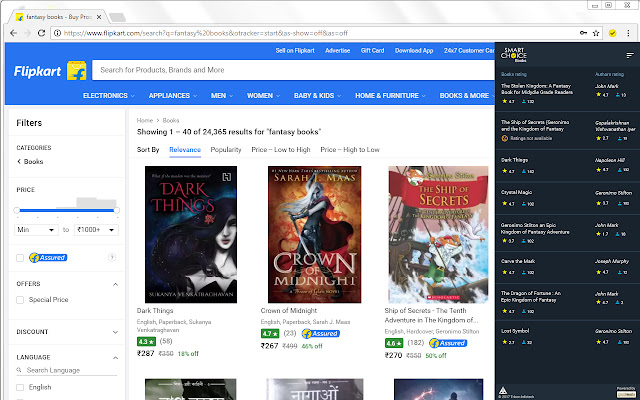The image size is (640, 400).
Task: Check the English language filter
Action: tap(21, 387)
